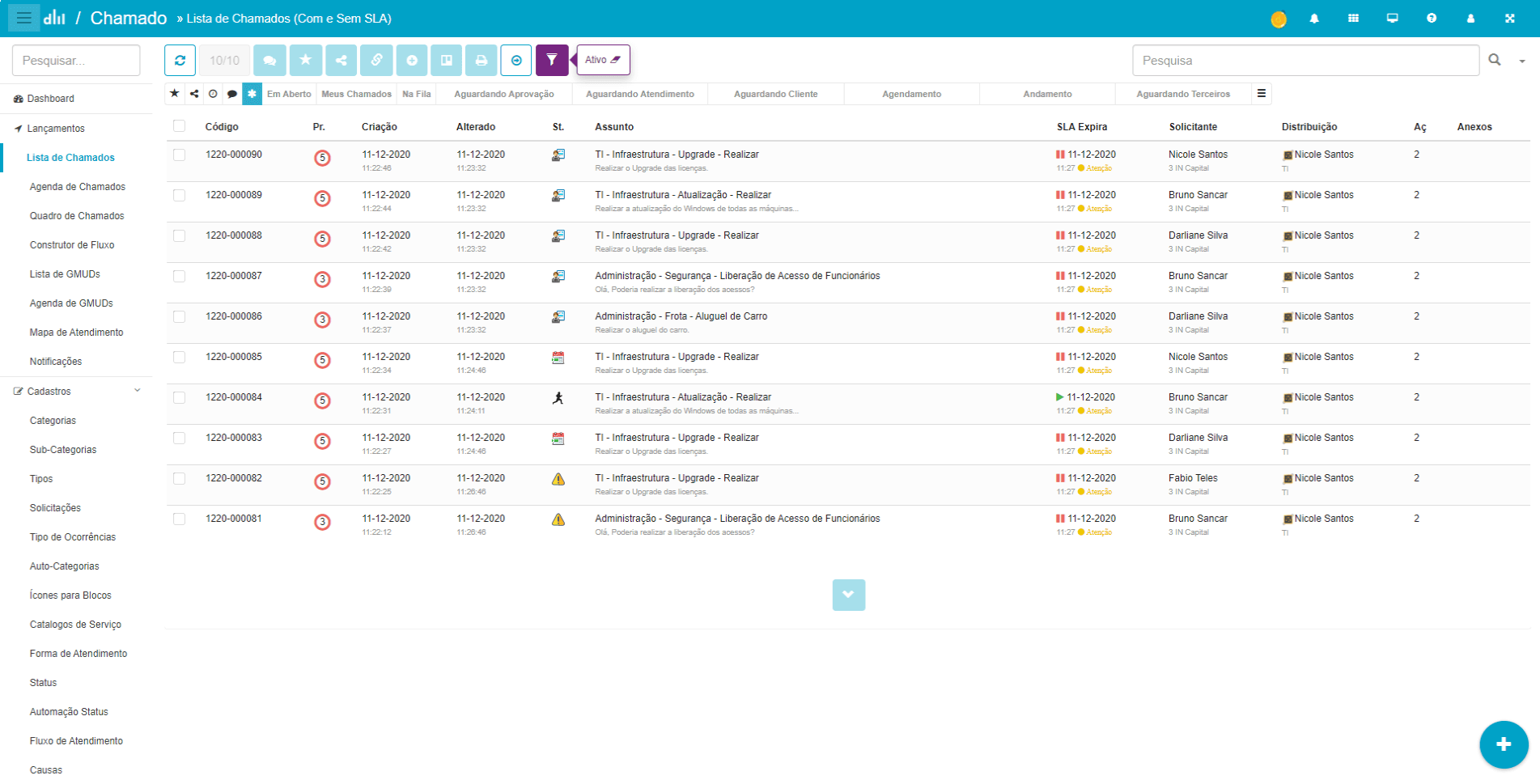Switch to Aguardando Cliente tab
The height and width of the screenshot is (784, 1540).
point(775,94)
